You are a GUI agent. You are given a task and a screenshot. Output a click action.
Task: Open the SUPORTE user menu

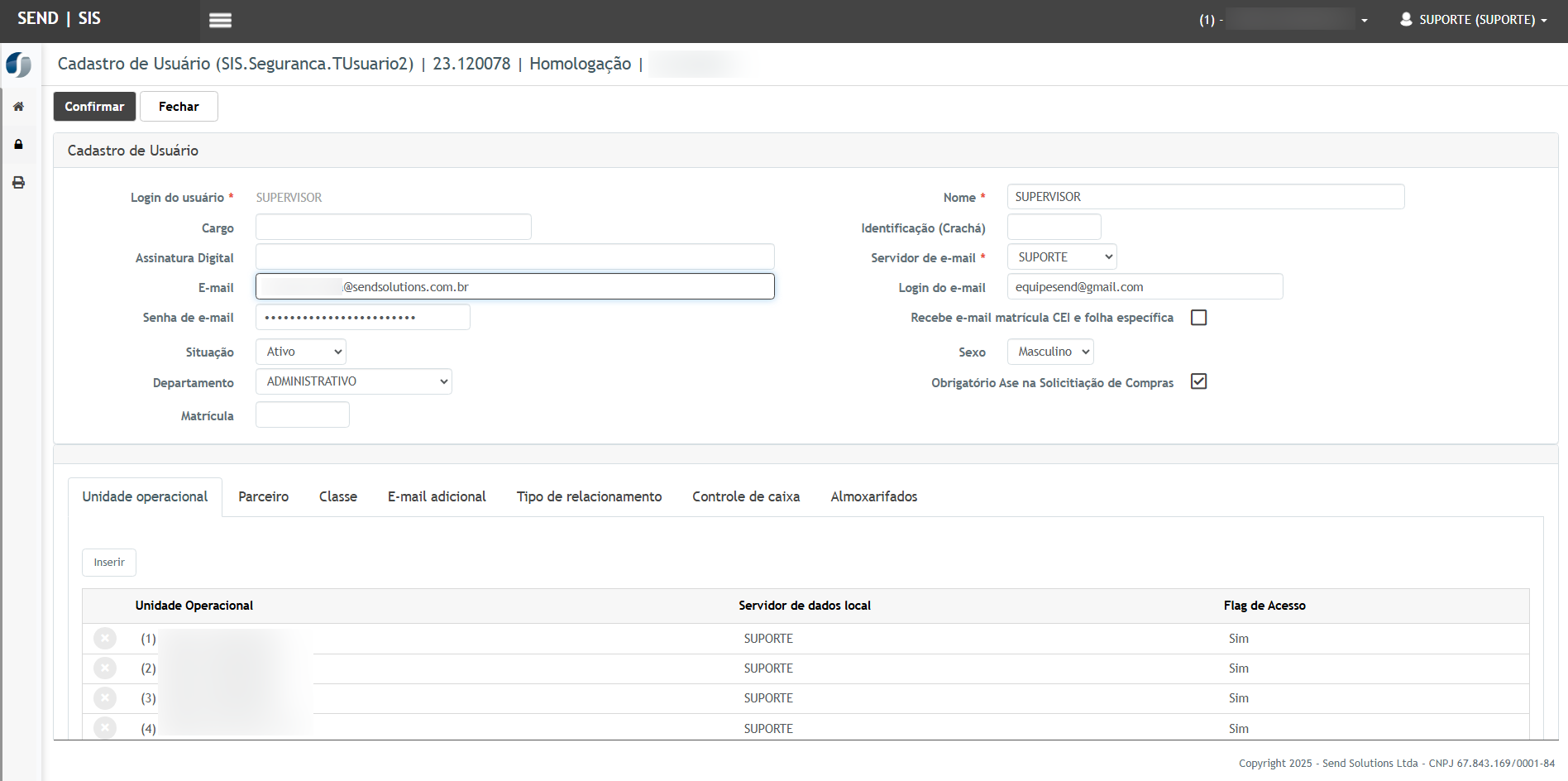(x=1473, y=20)
